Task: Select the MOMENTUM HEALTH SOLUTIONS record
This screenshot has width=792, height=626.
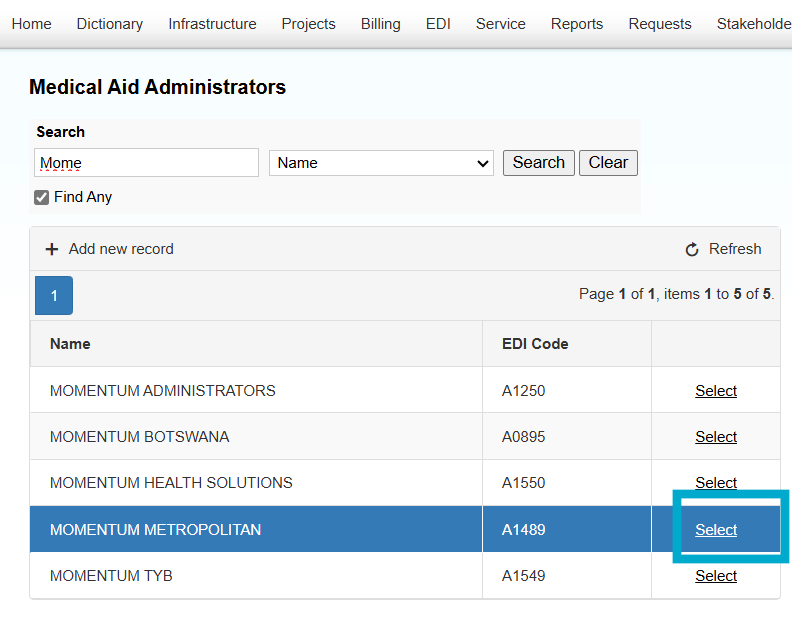Action: point(716,483)
